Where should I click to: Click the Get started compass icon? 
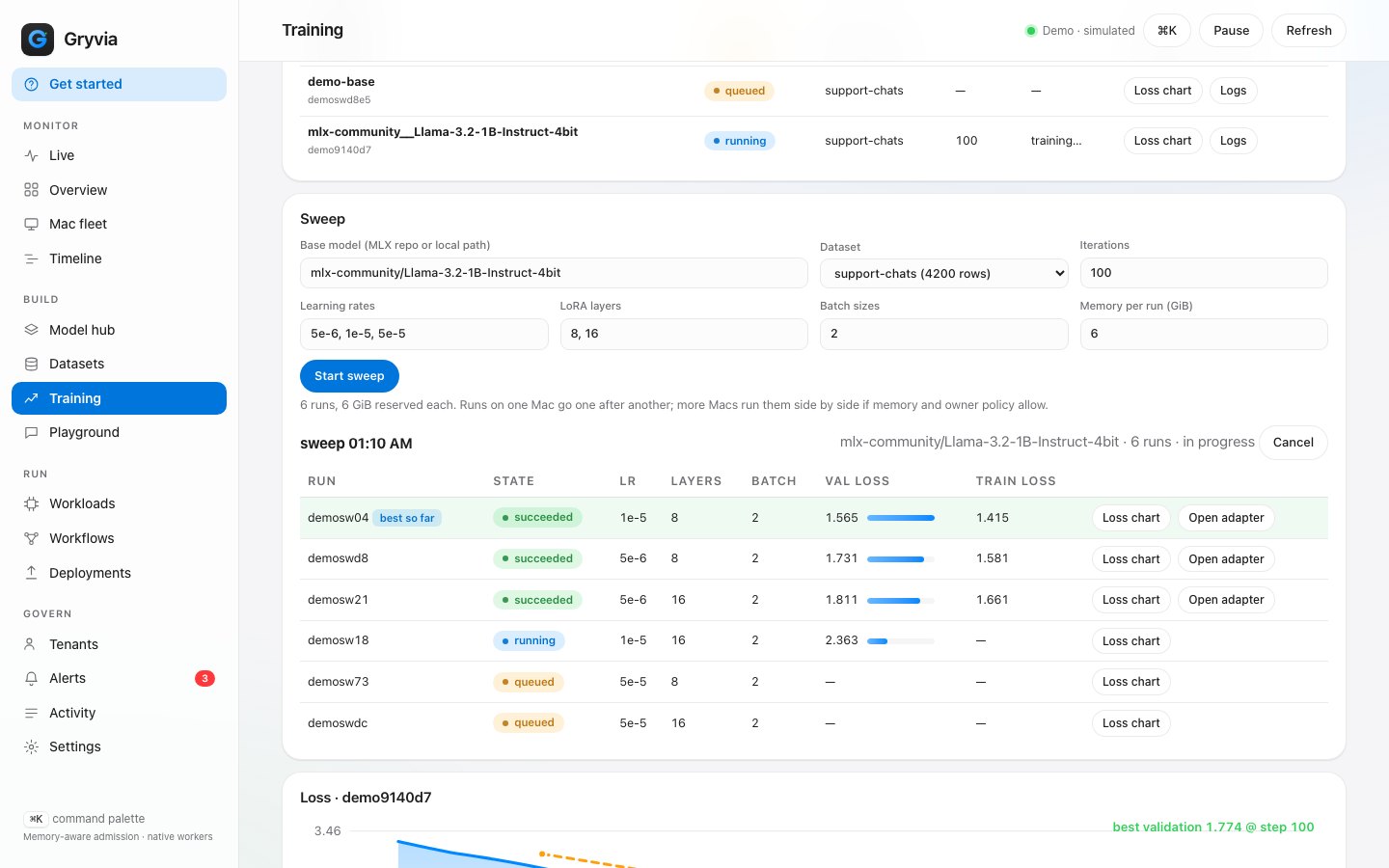tap(32, 84)
